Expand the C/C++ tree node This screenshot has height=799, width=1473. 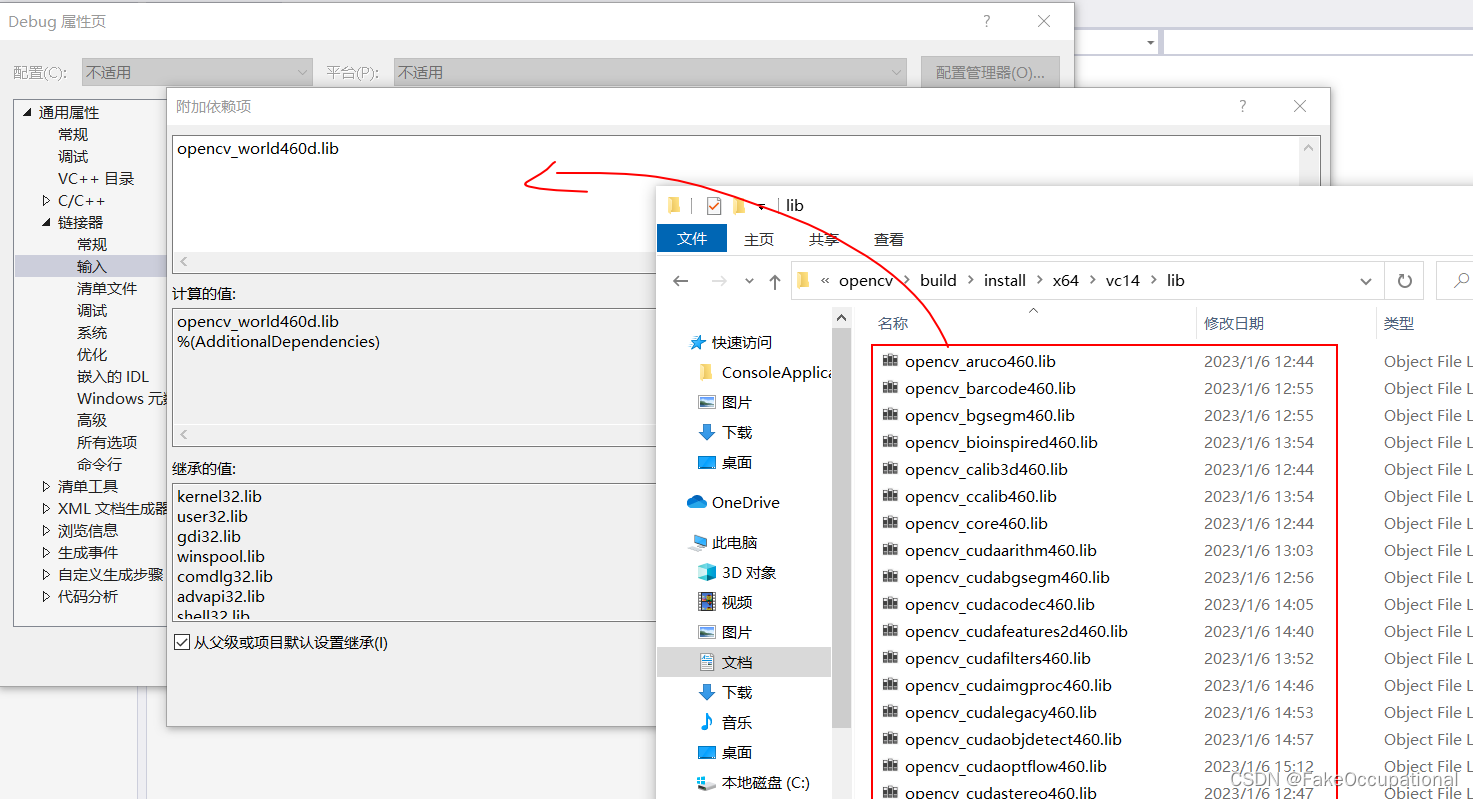[x=46, y=201]
